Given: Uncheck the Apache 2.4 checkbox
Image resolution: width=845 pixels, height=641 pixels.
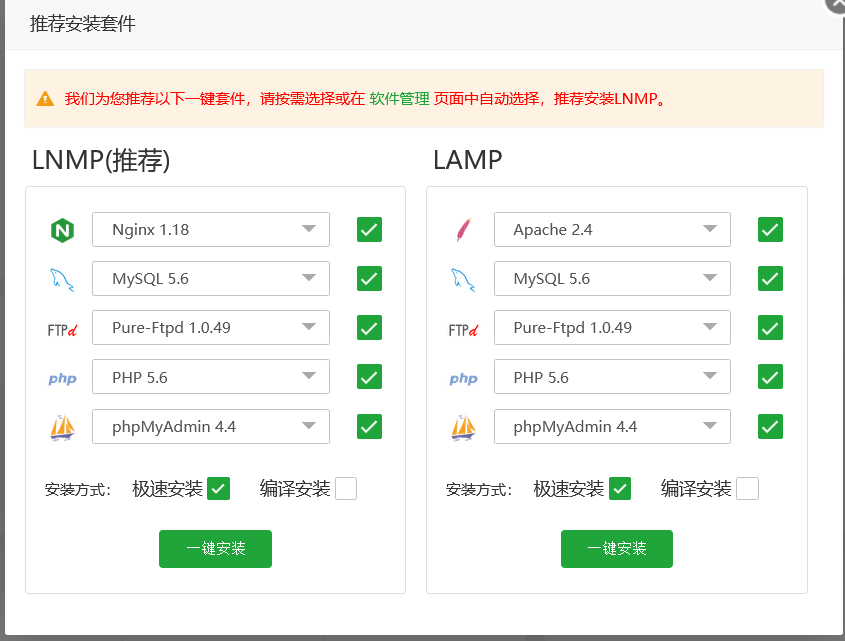Looking at the screenshot, I should point(770,230).
